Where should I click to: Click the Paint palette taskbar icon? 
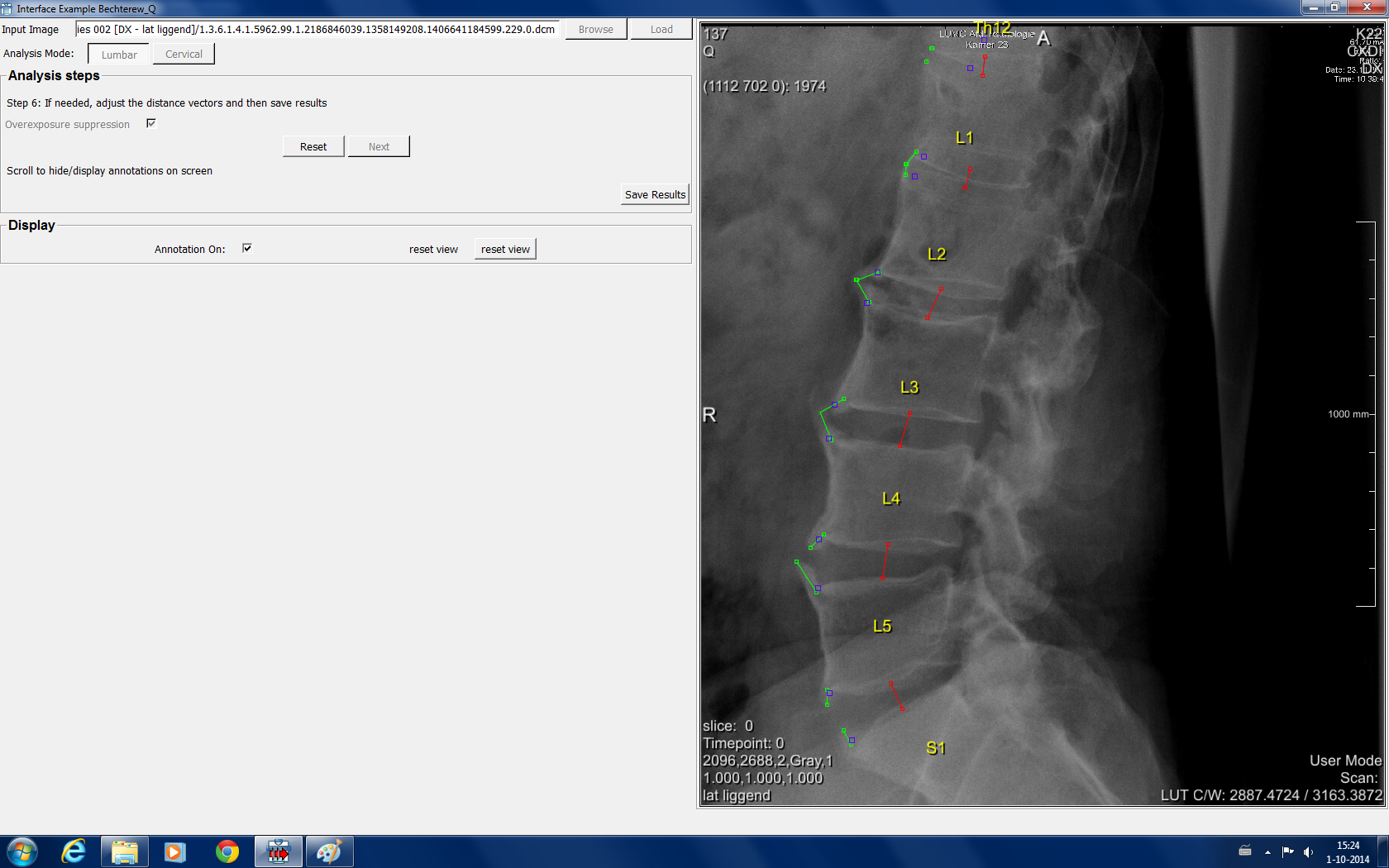click(329, 851)
